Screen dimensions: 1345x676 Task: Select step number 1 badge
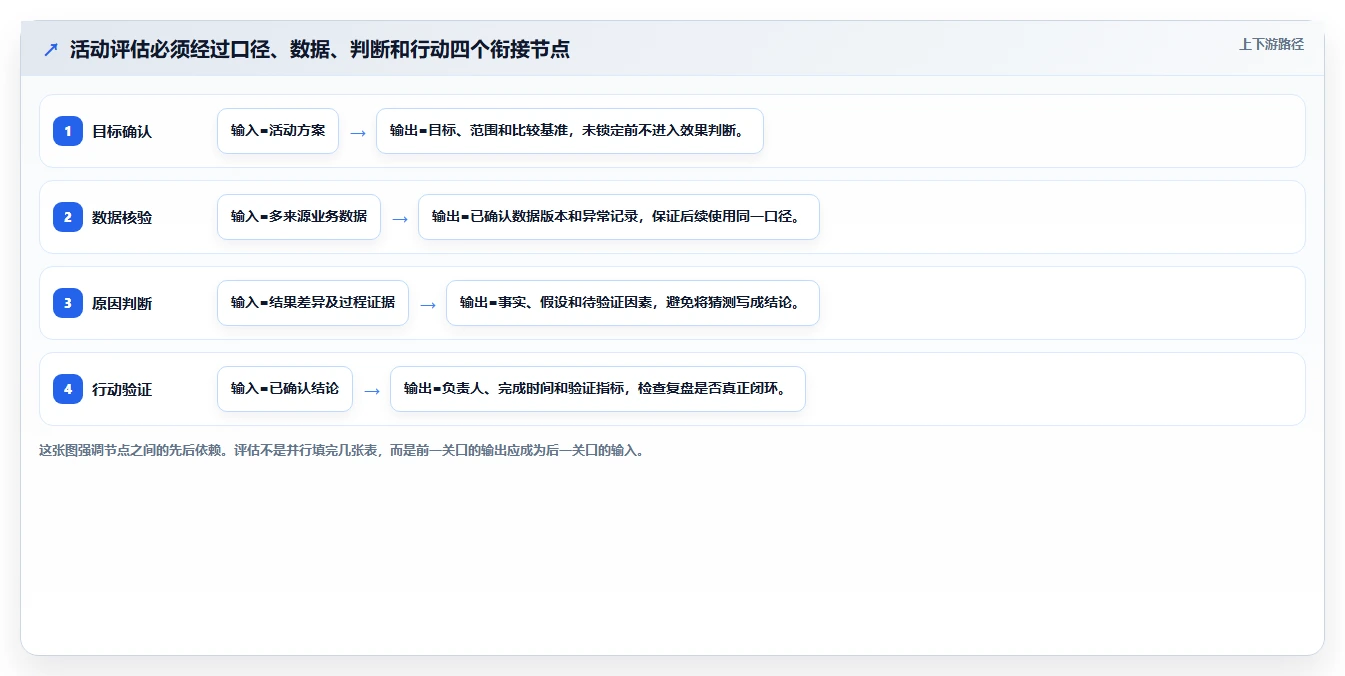pyautogui.click(x=68, y=131)
